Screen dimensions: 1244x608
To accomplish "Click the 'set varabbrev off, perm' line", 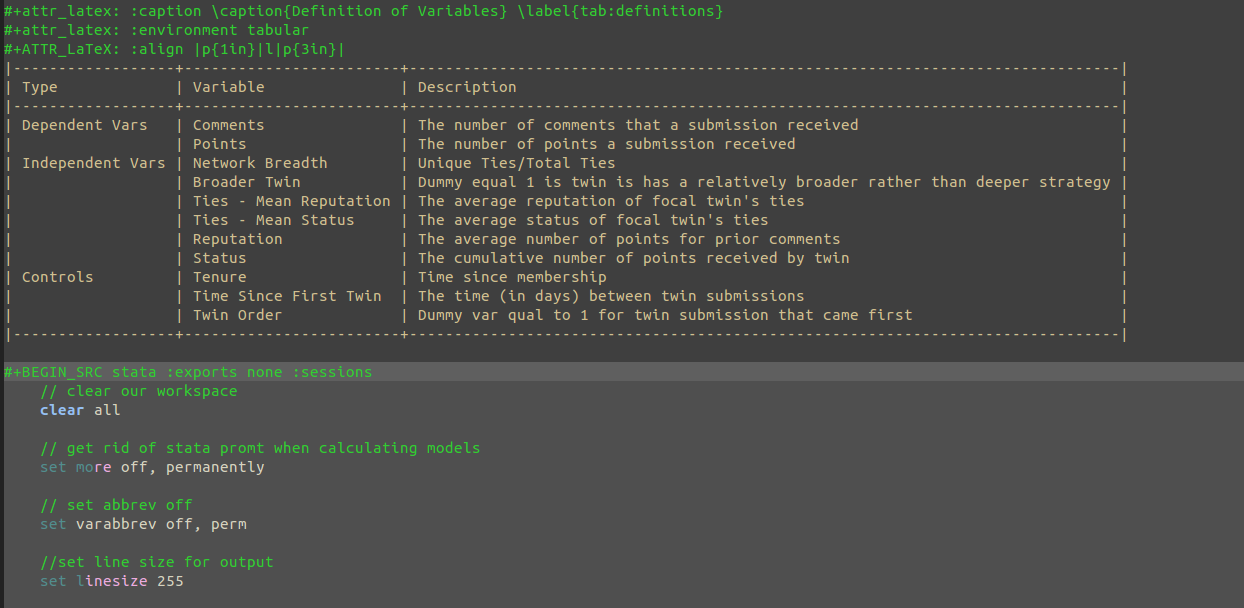I will pyautogui.click(x=143, y=524).
